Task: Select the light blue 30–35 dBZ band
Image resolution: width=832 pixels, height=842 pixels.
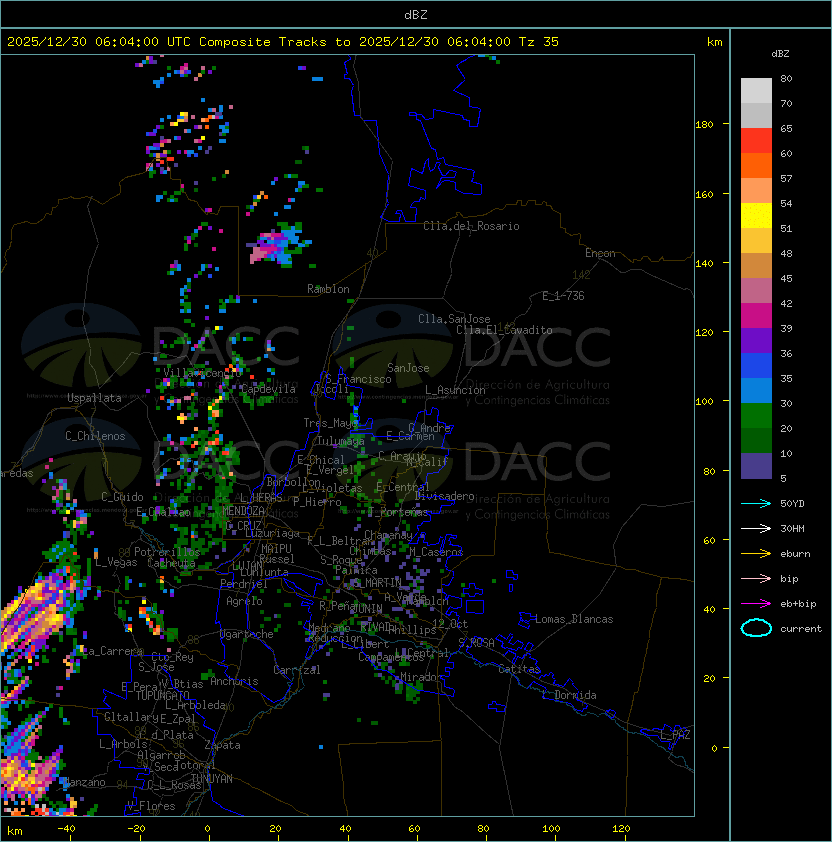Action: (x=756, y=391)
